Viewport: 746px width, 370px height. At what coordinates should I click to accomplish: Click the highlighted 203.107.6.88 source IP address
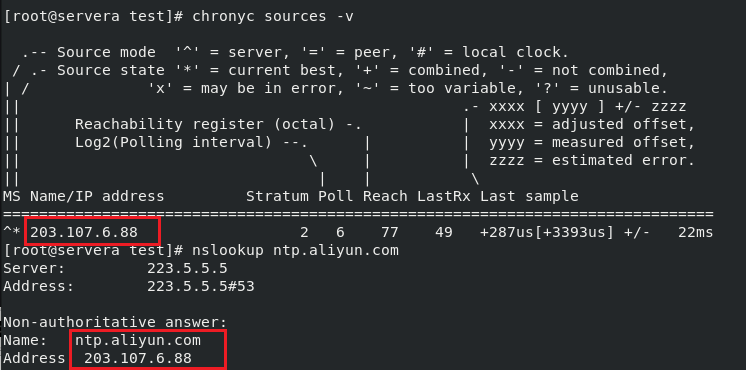coord(84,232)
